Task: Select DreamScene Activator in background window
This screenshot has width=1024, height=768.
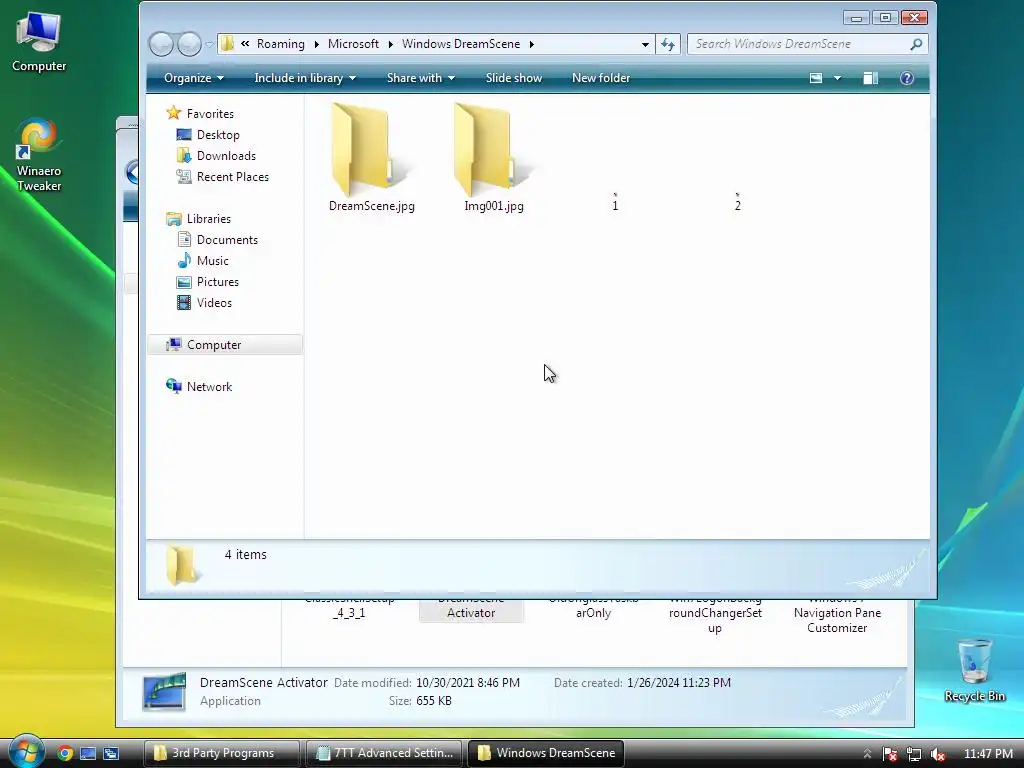Action: [471, 611]
